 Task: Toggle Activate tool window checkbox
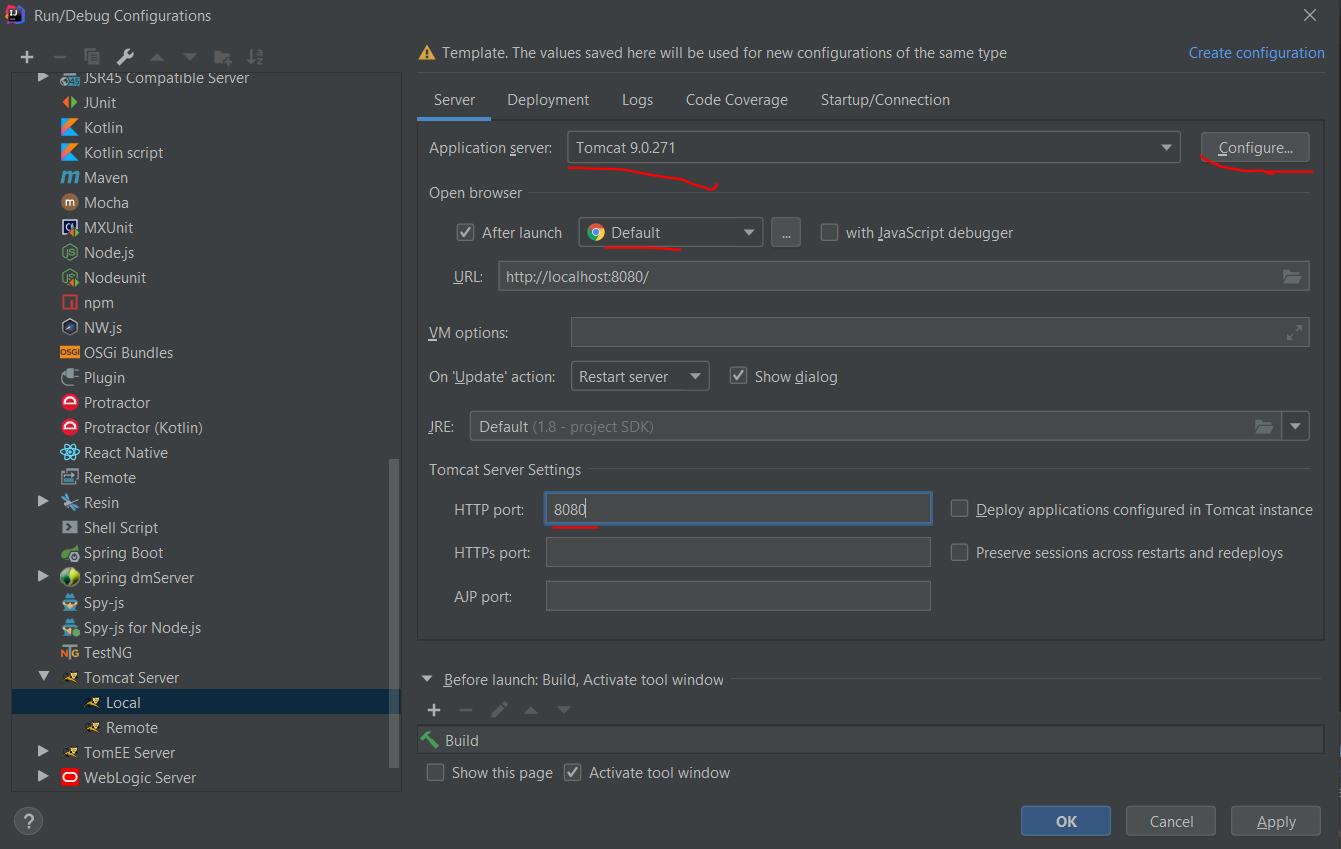[572, 772]
